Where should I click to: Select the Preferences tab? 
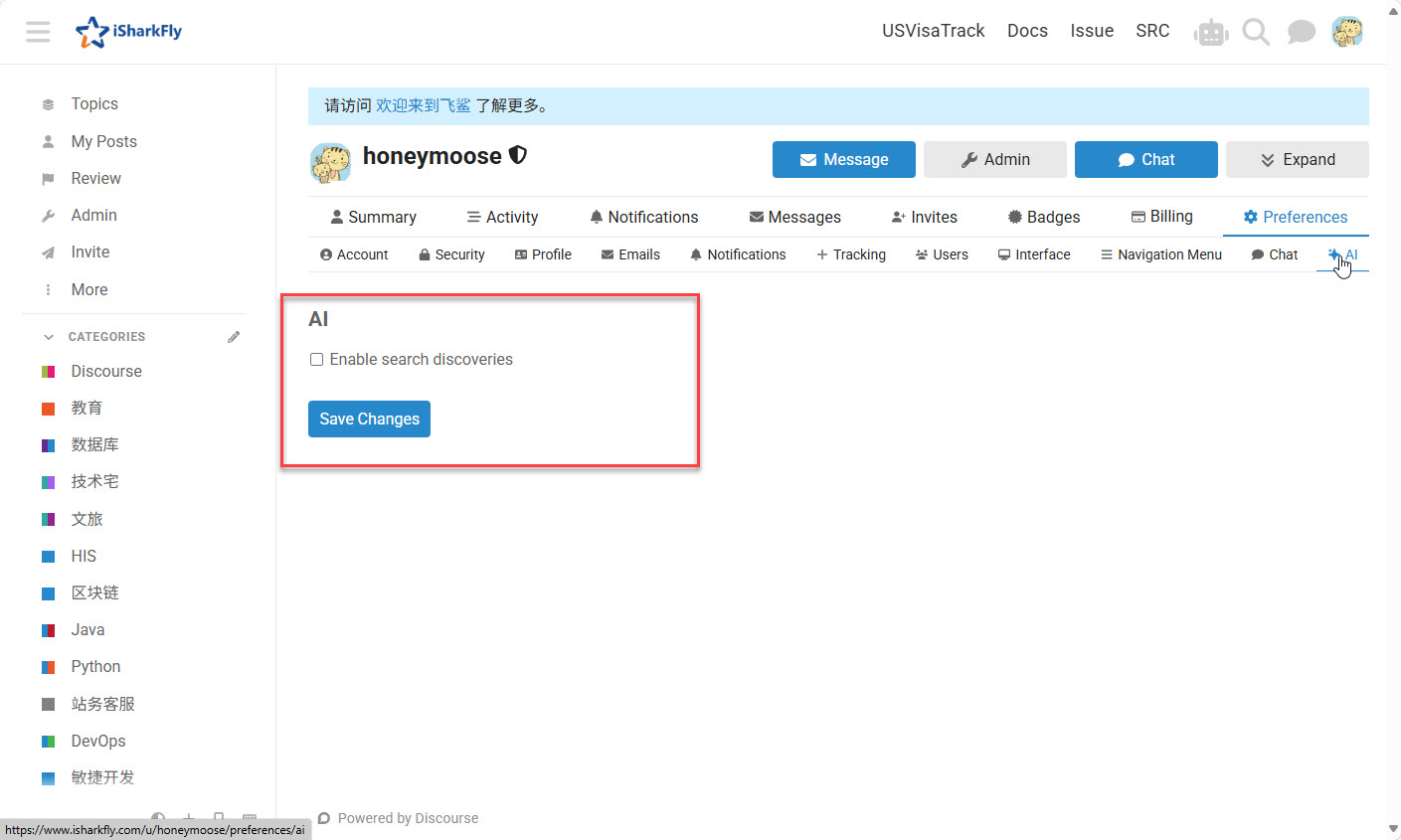pos(1296,217)
